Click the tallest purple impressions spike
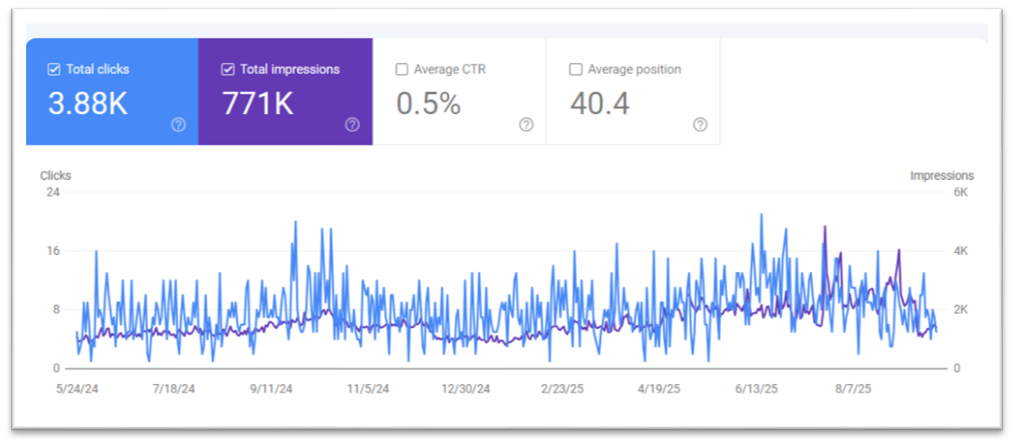The height and width of the screenshot is (444, 1013). tap(825, 228)
